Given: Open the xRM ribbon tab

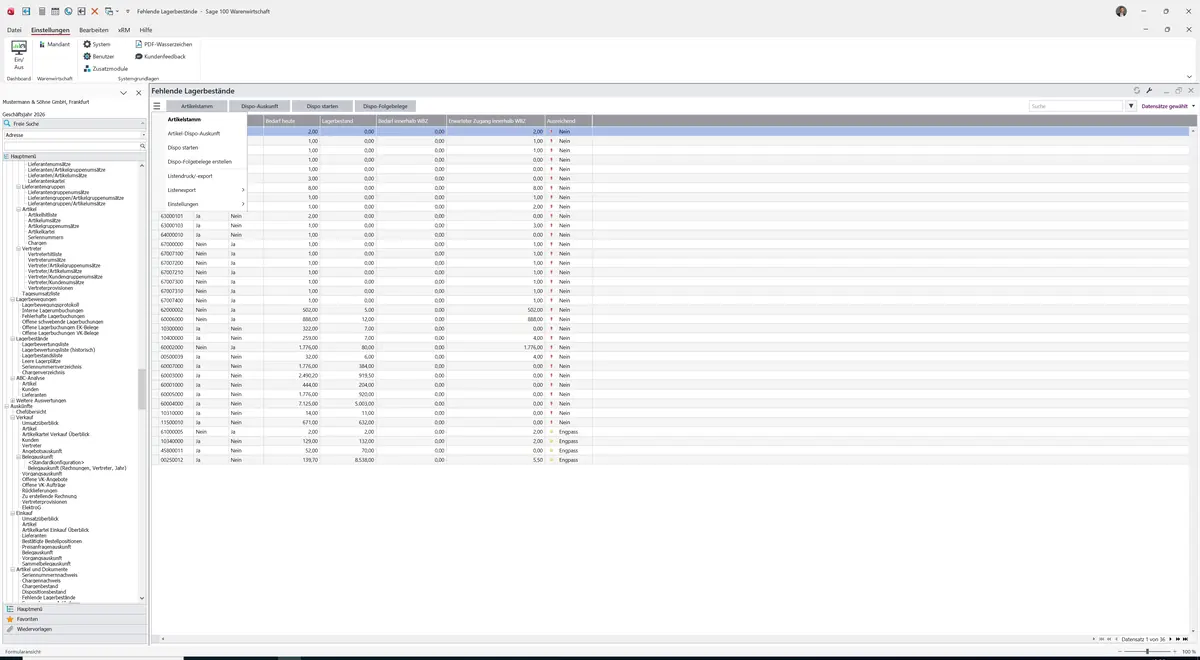Looking at the screenshot, I should (124, 30).
